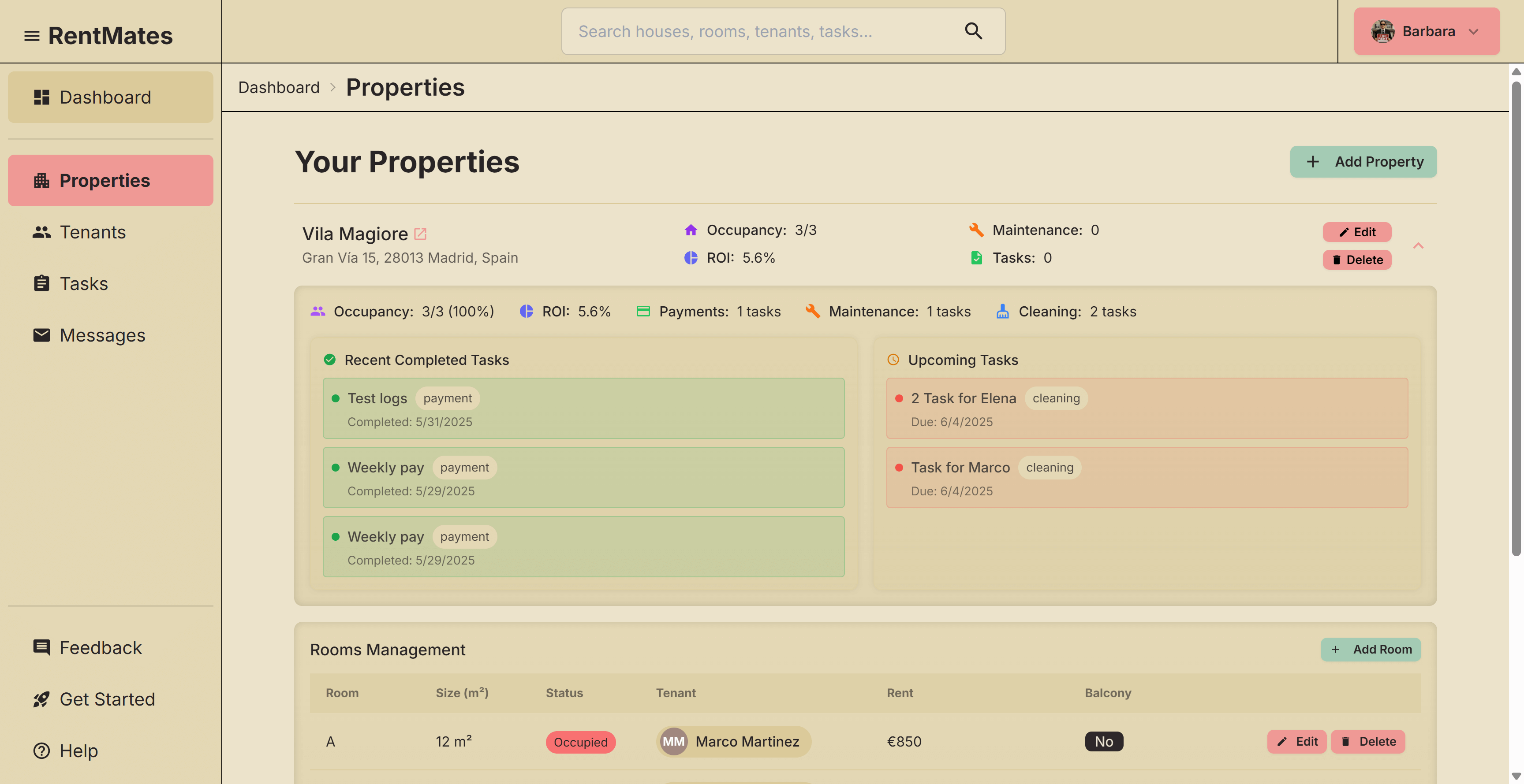Click the vertical scrollbar down arrow
The width and height of the screenshot is (1524, 784).
(1517, 777)
